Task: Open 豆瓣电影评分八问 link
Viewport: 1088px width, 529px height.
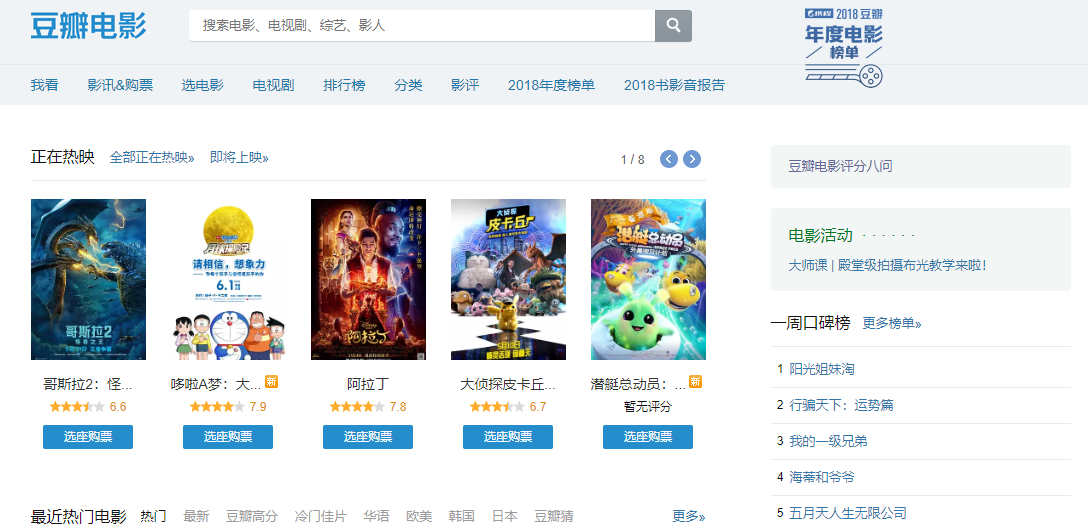Action: pyautogui.click(x=840, y=167)
